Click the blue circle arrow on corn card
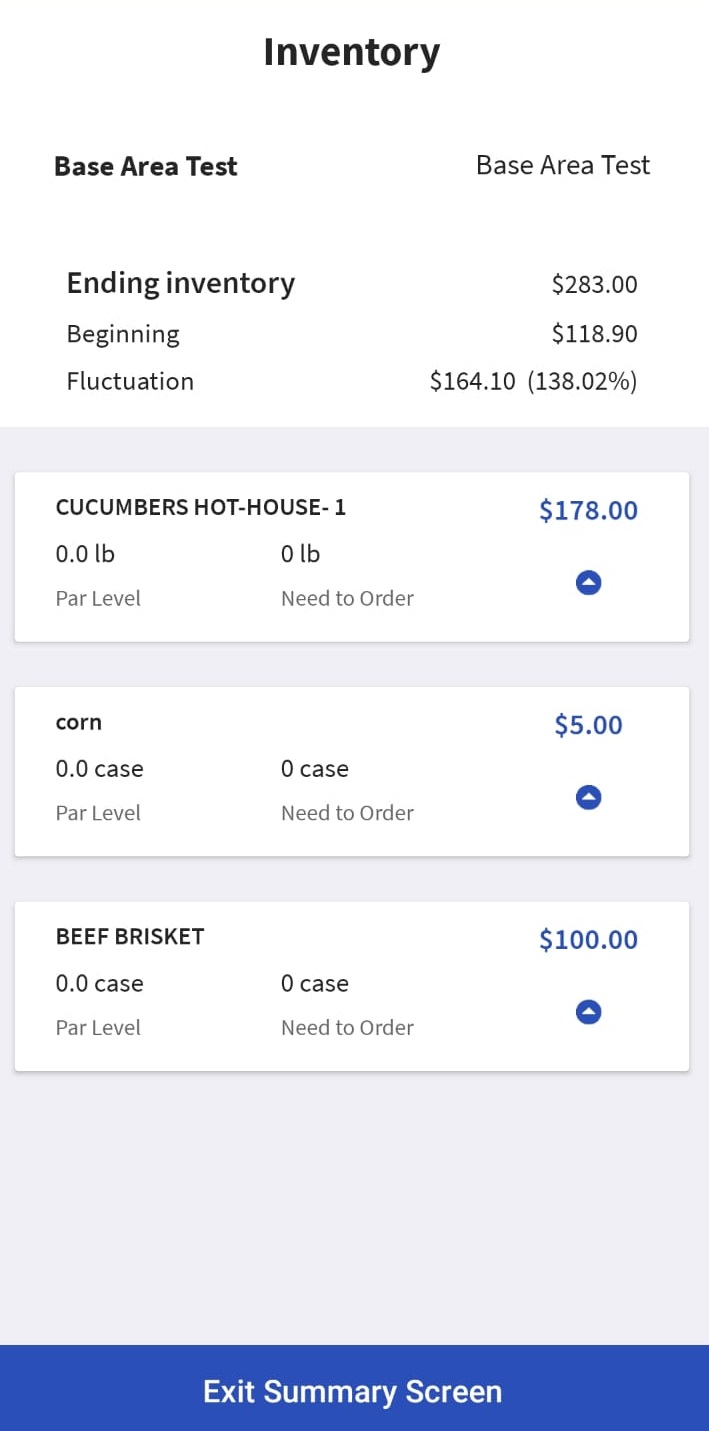 pos(589,797)
